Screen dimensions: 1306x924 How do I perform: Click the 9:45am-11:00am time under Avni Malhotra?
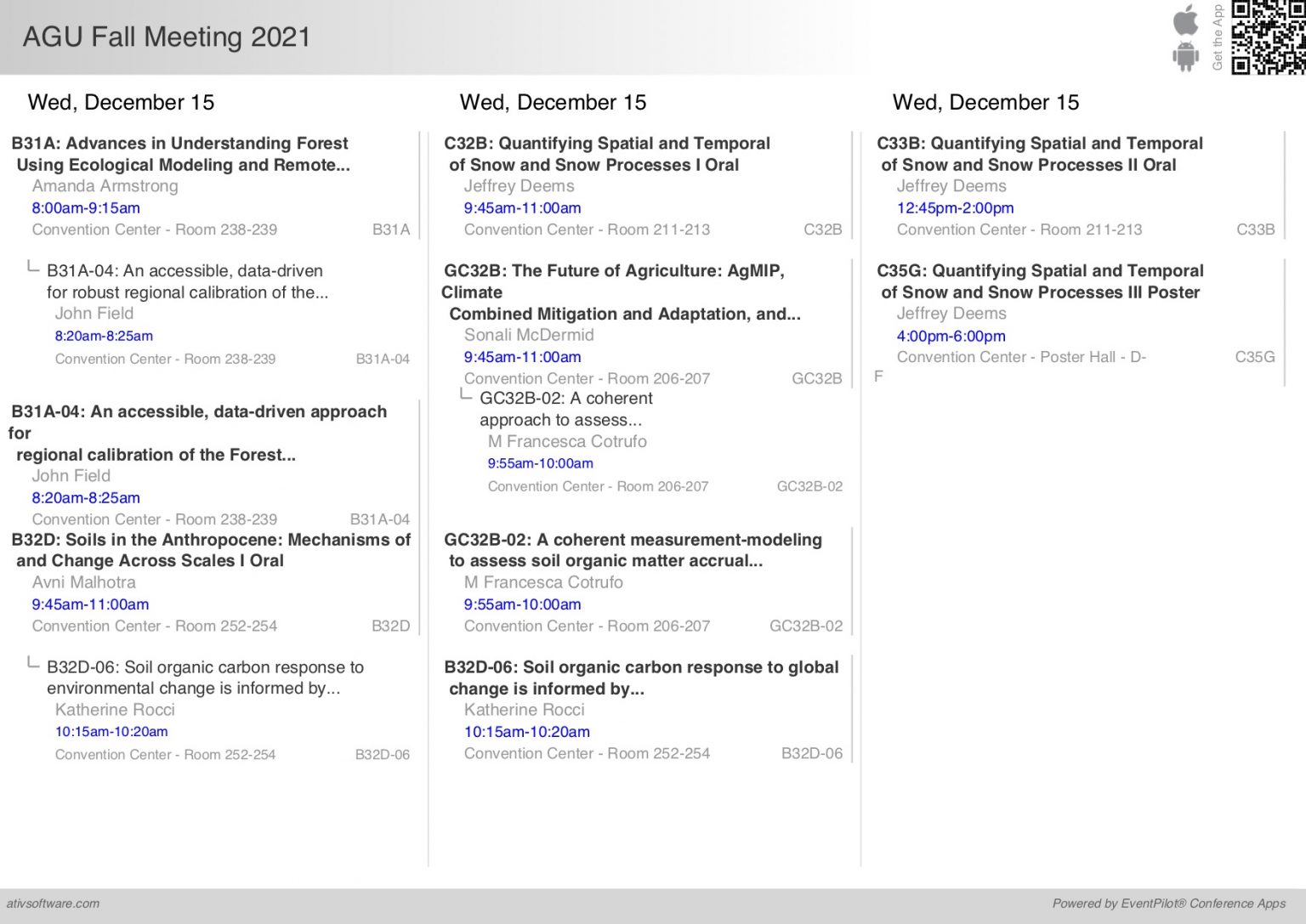(x=90, y=604)
